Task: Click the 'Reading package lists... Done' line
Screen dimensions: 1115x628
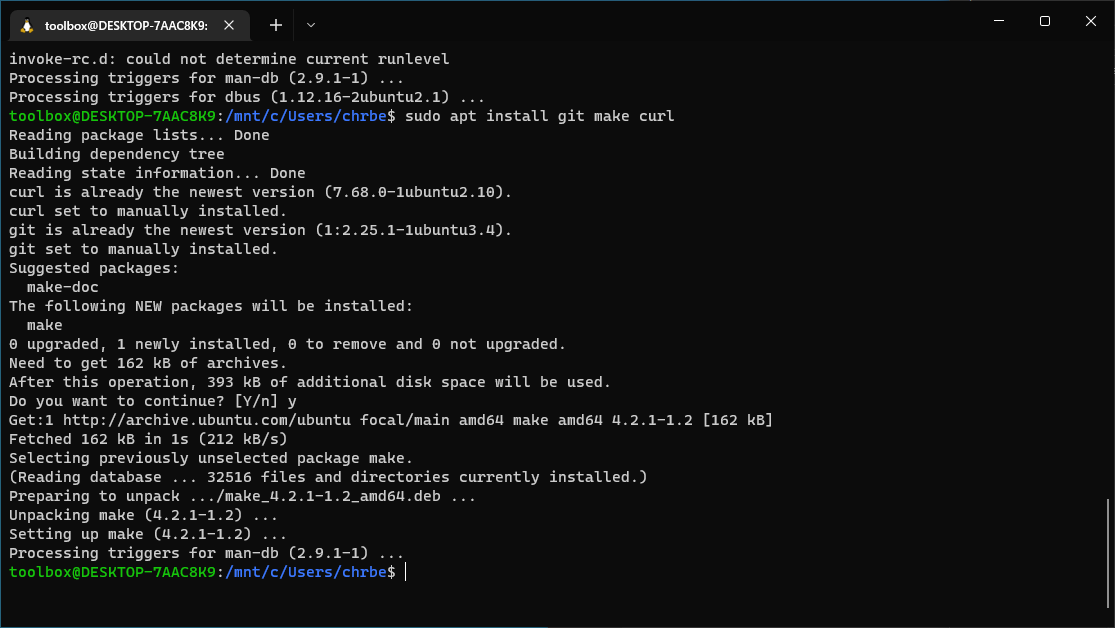Action: pos(139,135)
